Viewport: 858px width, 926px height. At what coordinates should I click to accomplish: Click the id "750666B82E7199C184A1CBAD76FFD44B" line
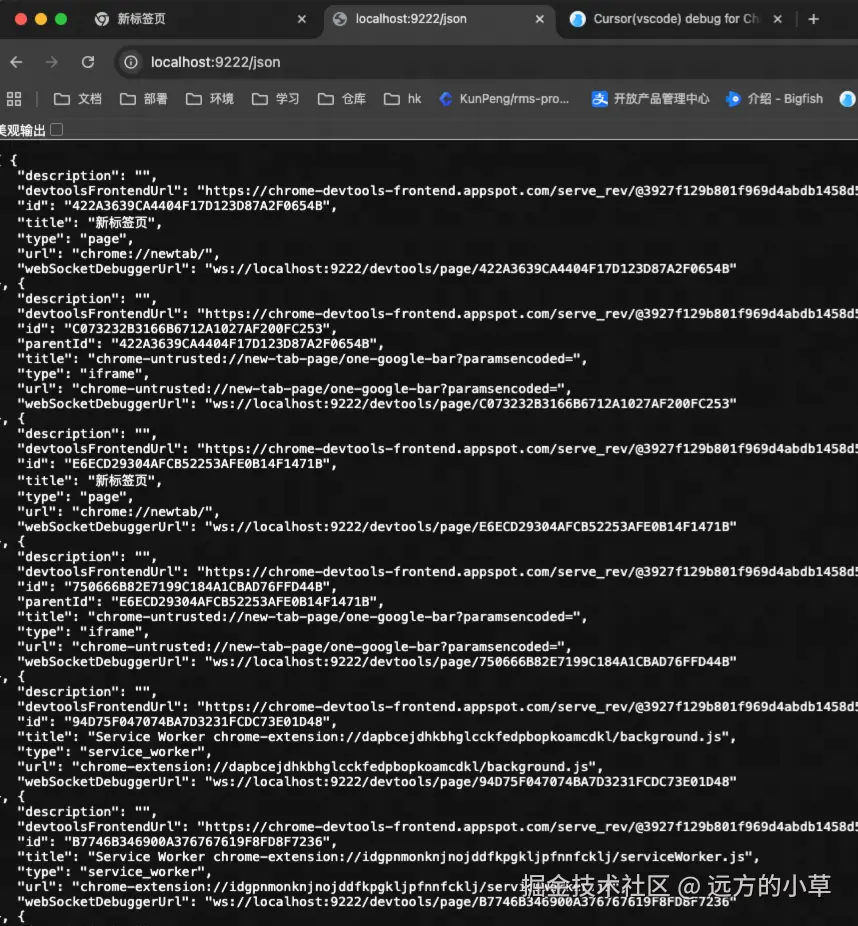coord(177,586)
